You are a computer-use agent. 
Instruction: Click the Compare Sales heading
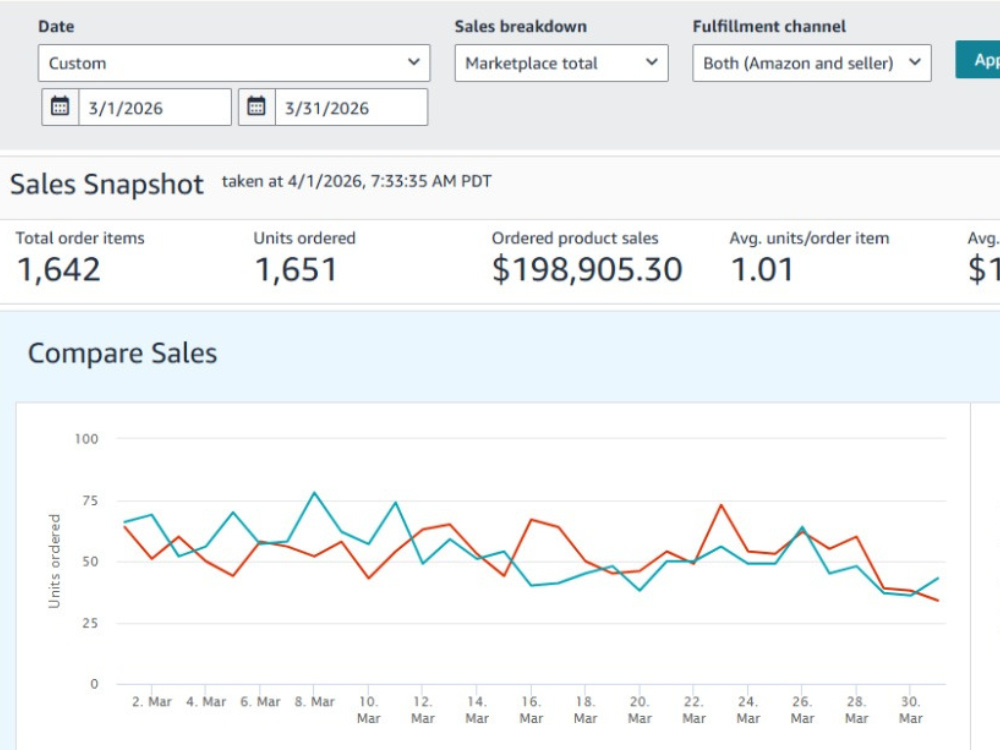tap(122, 353)
